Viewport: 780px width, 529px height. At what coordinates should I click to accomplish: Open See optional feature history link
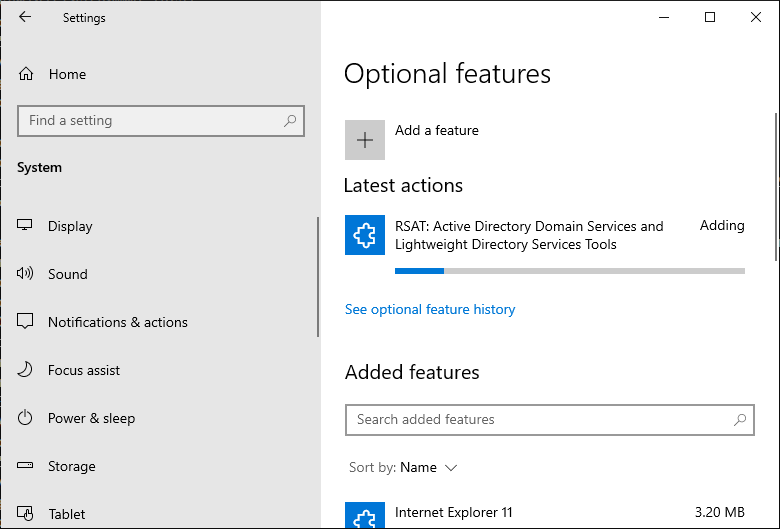tap(430, 309)
